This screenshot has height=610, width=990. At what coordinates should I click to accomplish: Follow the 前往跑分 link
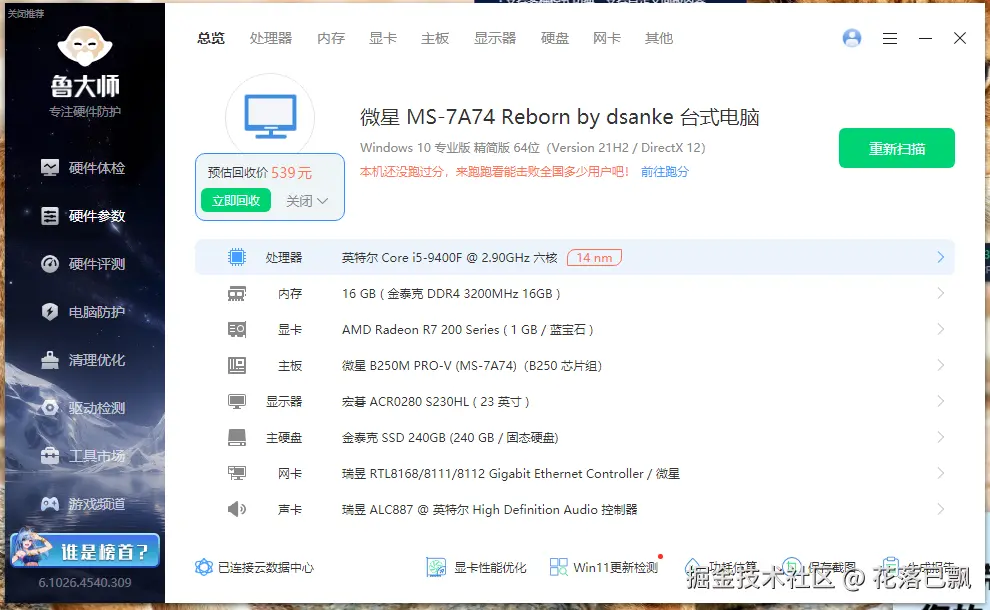pos(664,172)
